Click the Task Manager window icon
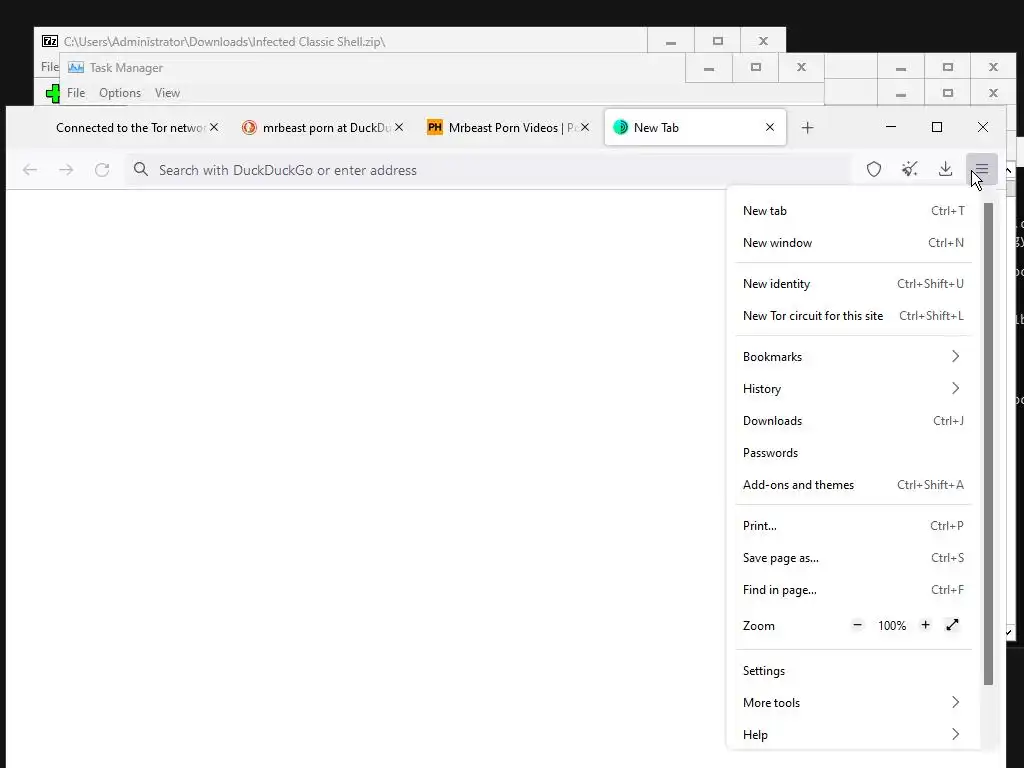 [x=76, y=67]
